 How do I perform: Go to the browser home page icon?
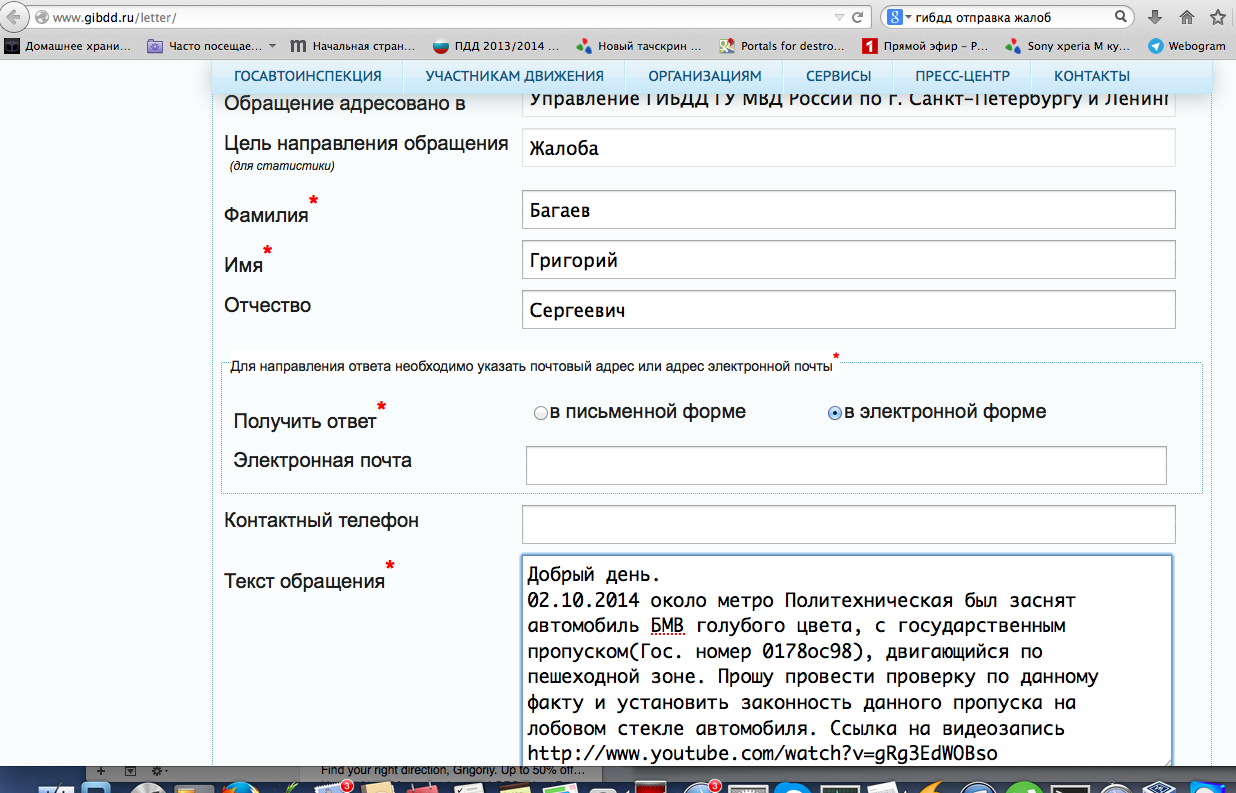point(1187,18)
